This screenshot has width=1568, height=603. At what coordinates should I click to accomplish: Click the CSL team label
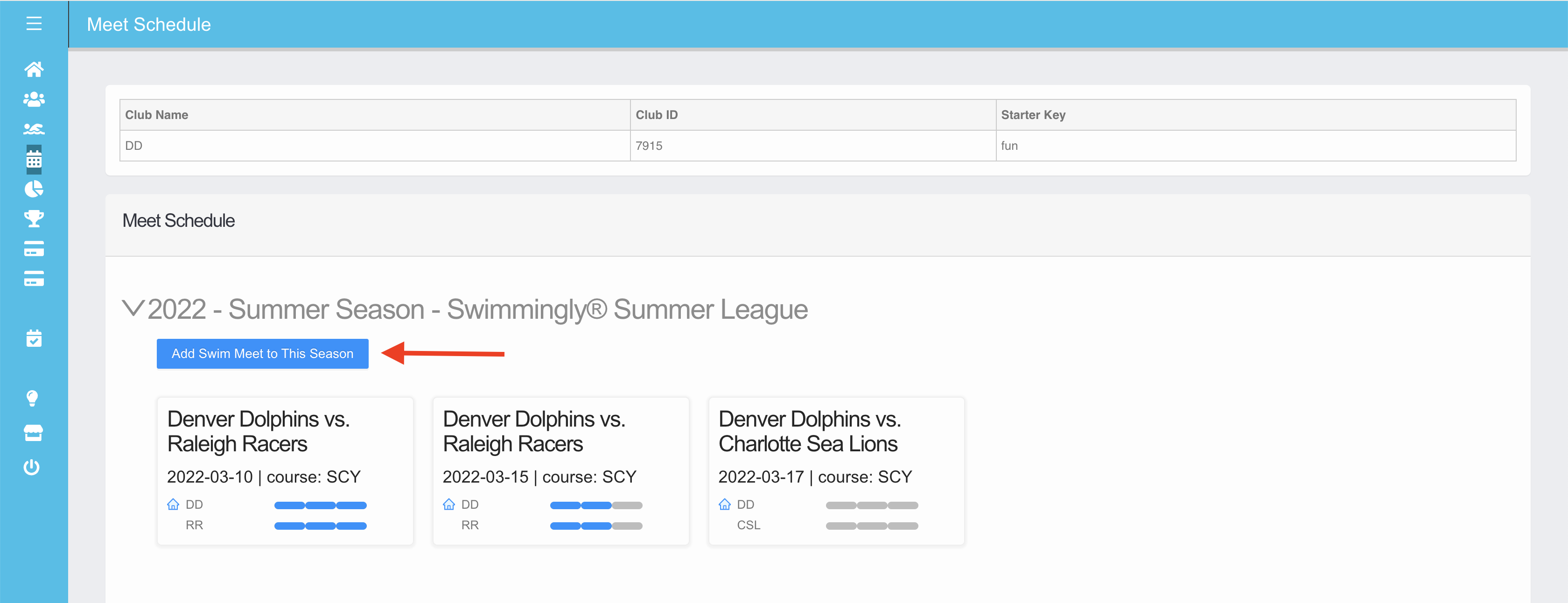point(749,525)
